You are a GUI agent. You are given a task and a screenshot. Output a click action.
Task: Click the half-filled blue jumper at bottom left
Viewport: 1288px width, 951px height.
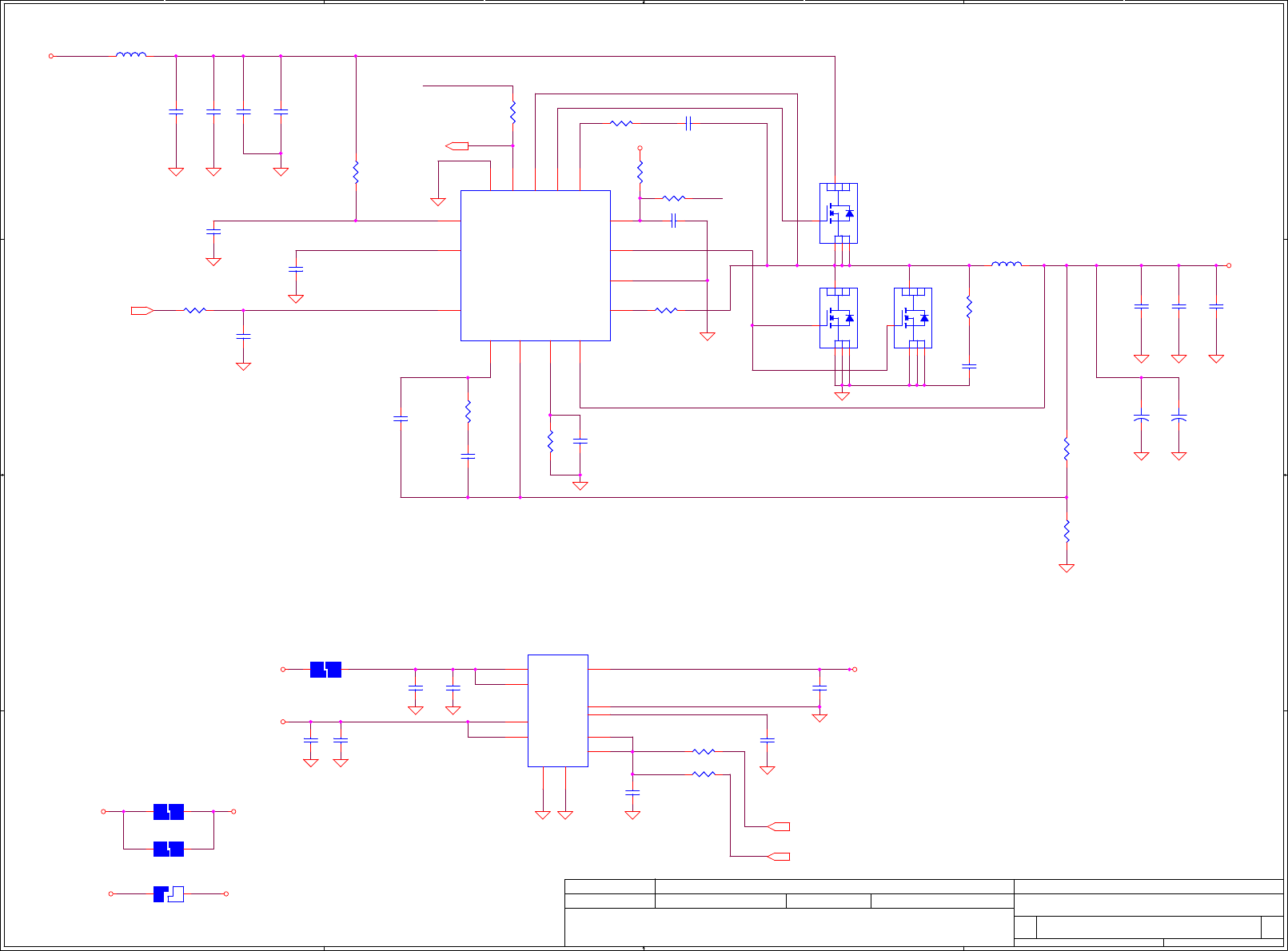coord(169,894)
